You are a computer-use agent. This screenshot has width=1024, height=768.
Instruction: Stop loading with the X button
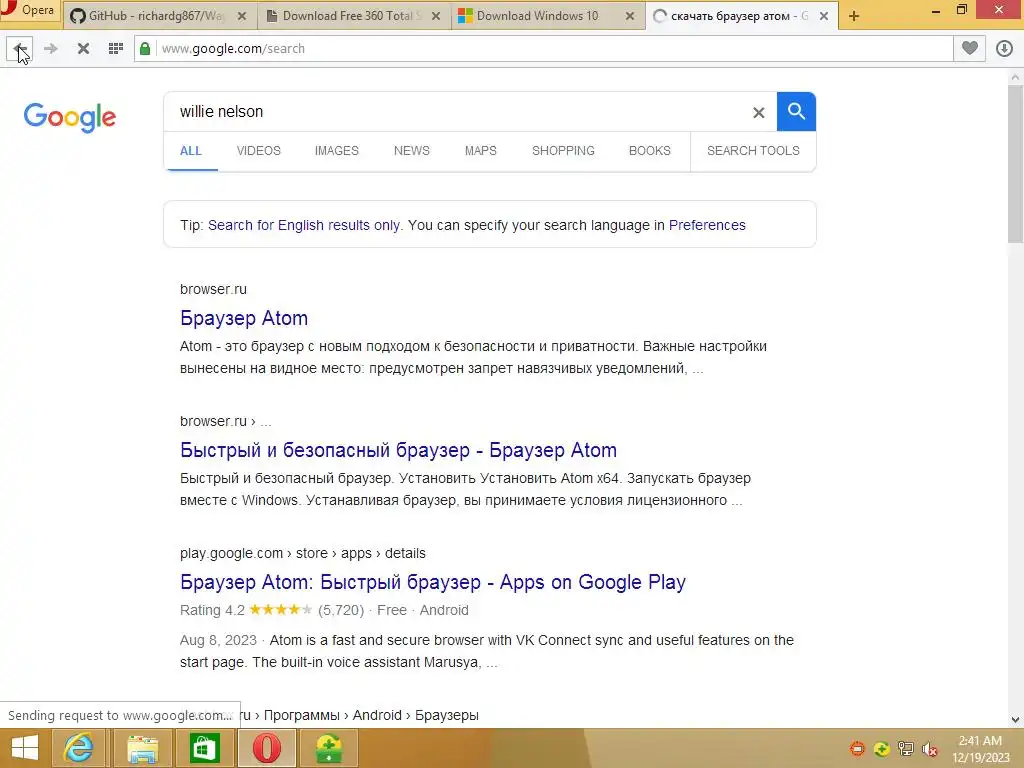[84, 48]
